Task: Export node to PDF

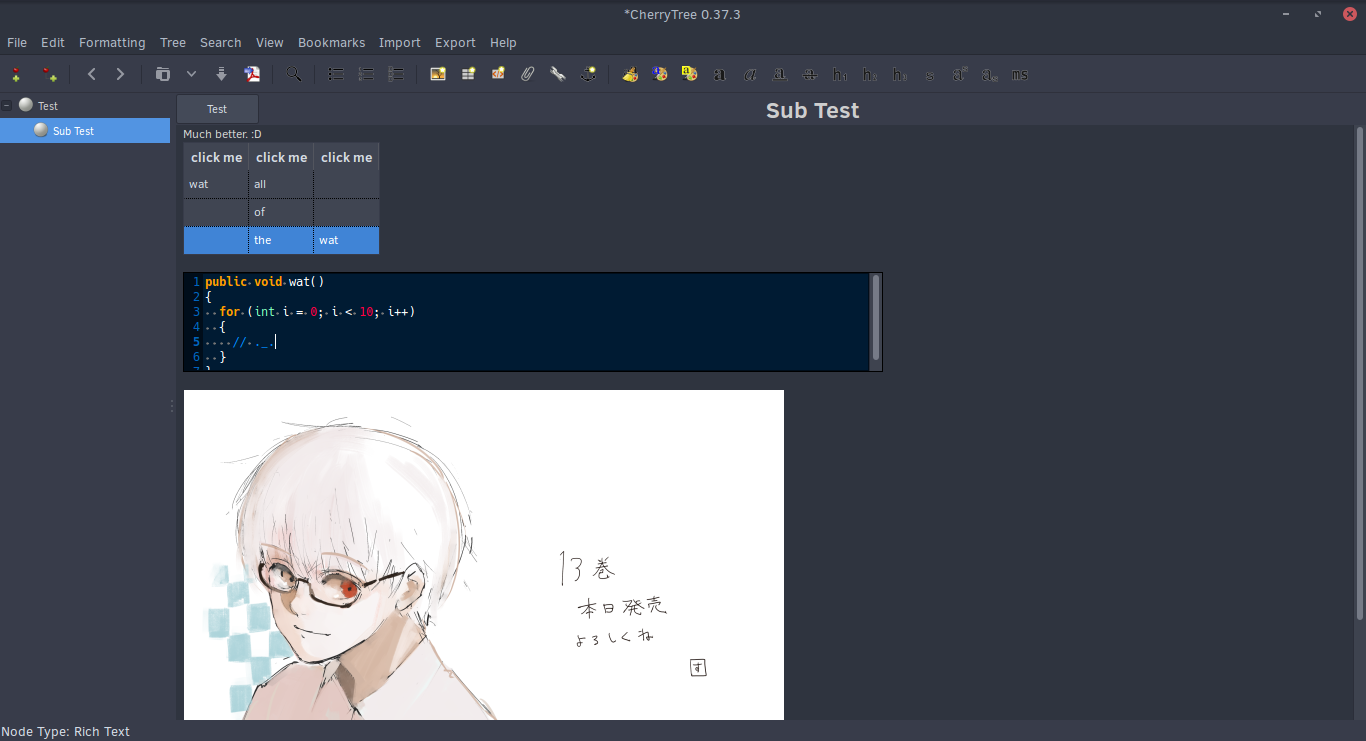Action: pos(253,74)
